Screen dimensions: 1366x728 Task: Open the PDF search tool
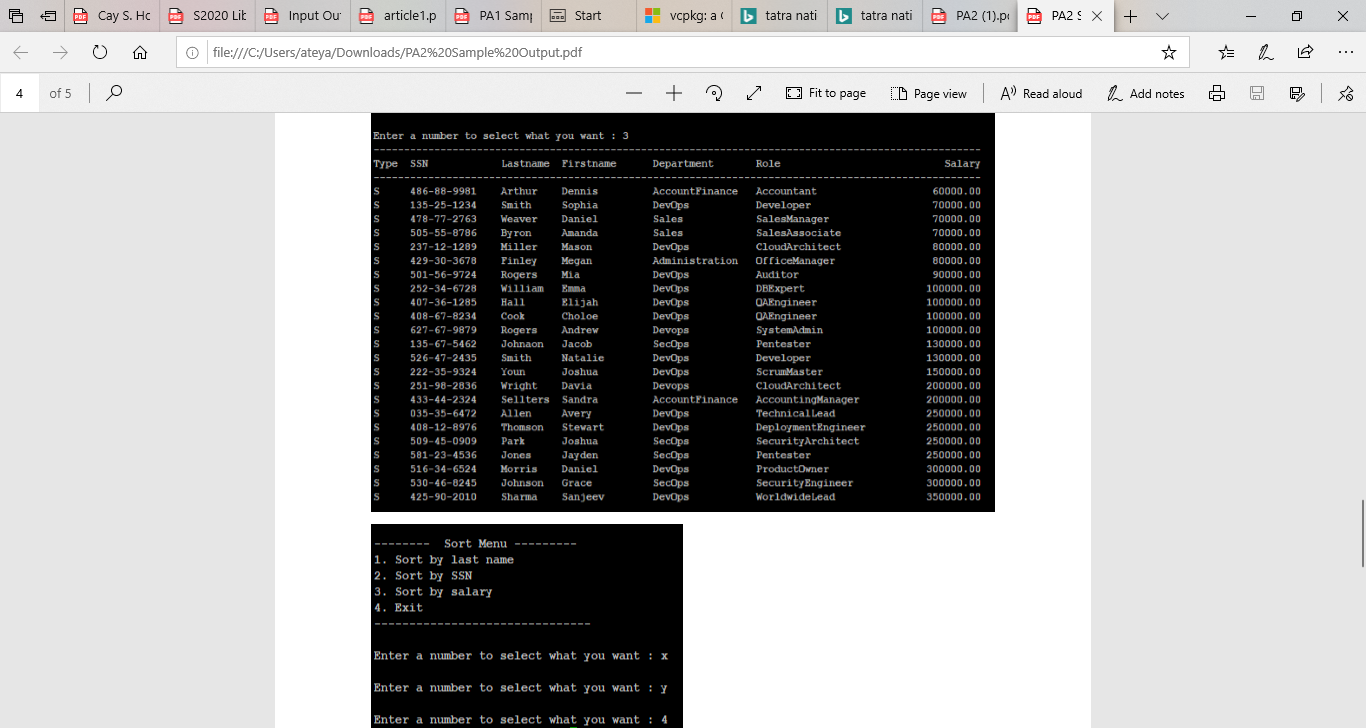113,93
